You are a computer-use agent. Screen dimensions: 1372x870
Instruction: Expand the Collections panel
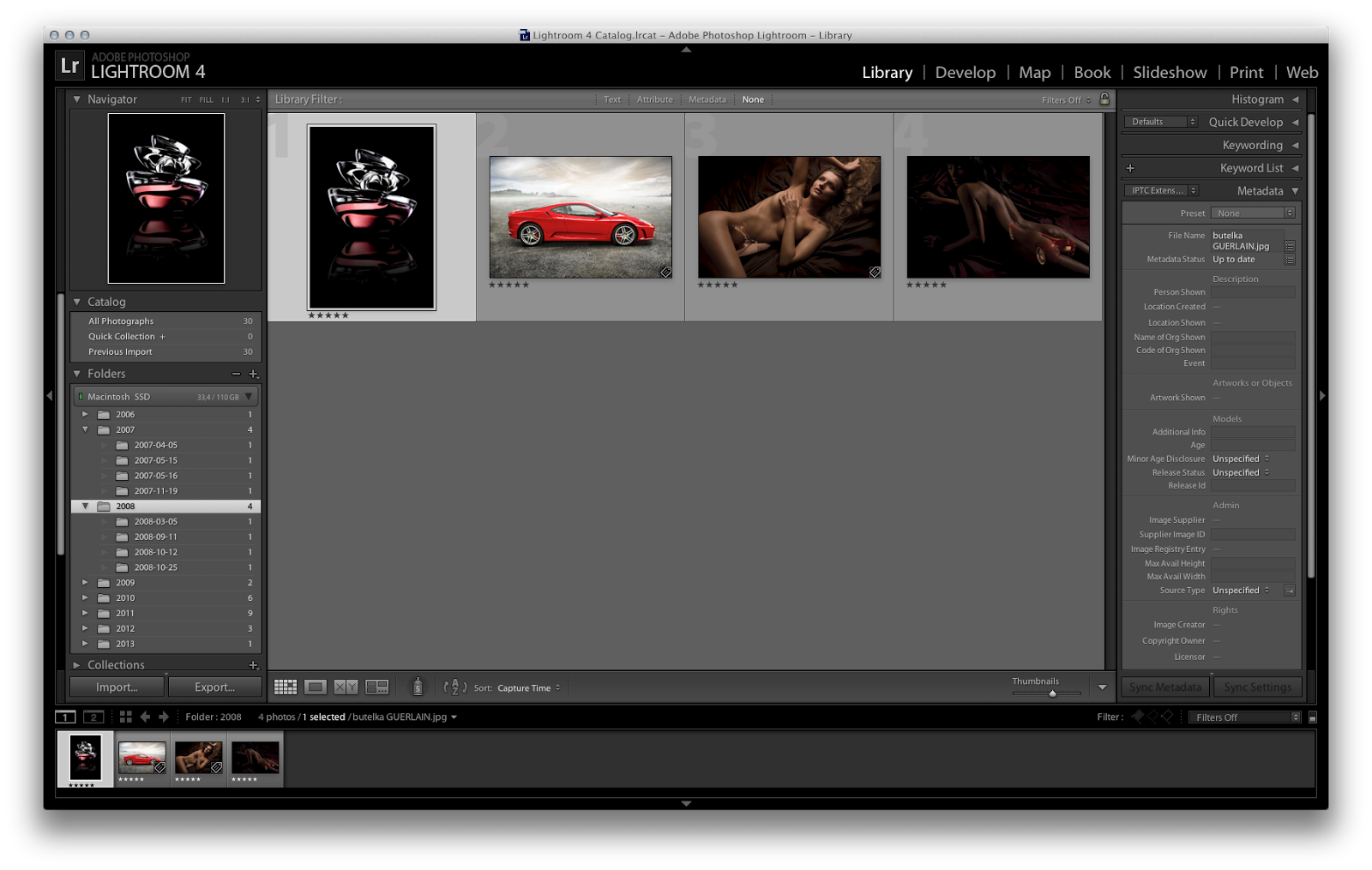[x=77, y=665]
